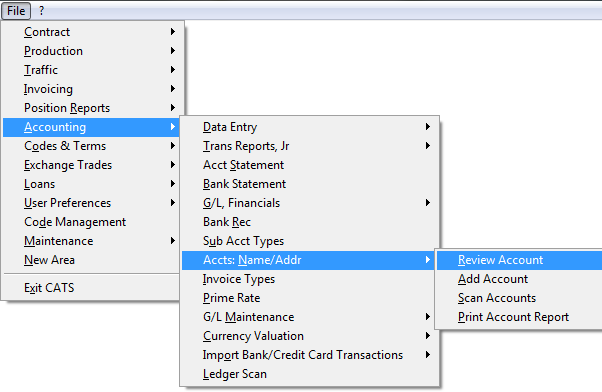
Task: Expand Trans Reports, Jr submenu
Action: (309, 146)
